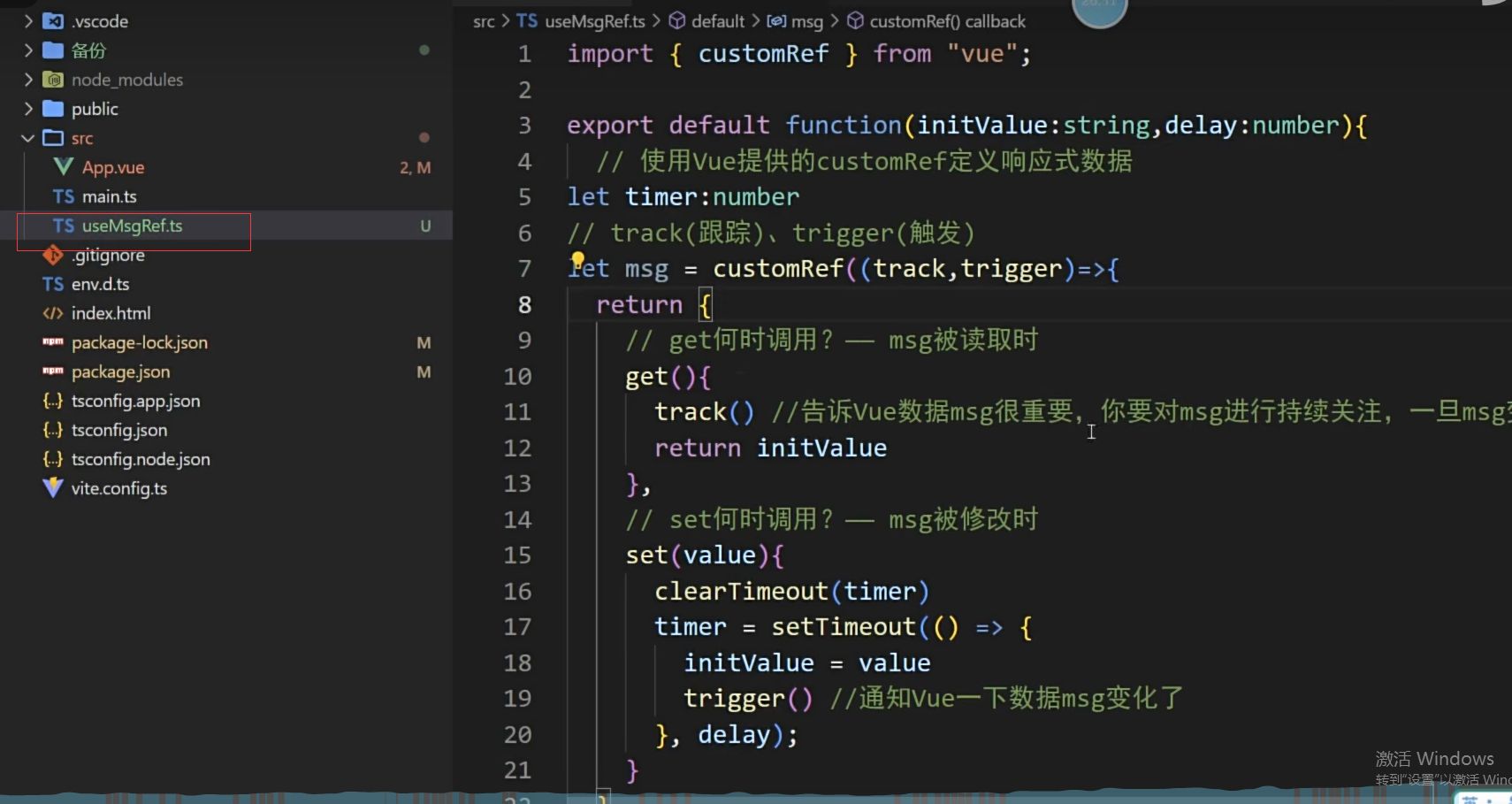The height and width of the screenshot is (804, 1512).
Task: Select the 'msg' breadcrumb segment
Action: 806,21
